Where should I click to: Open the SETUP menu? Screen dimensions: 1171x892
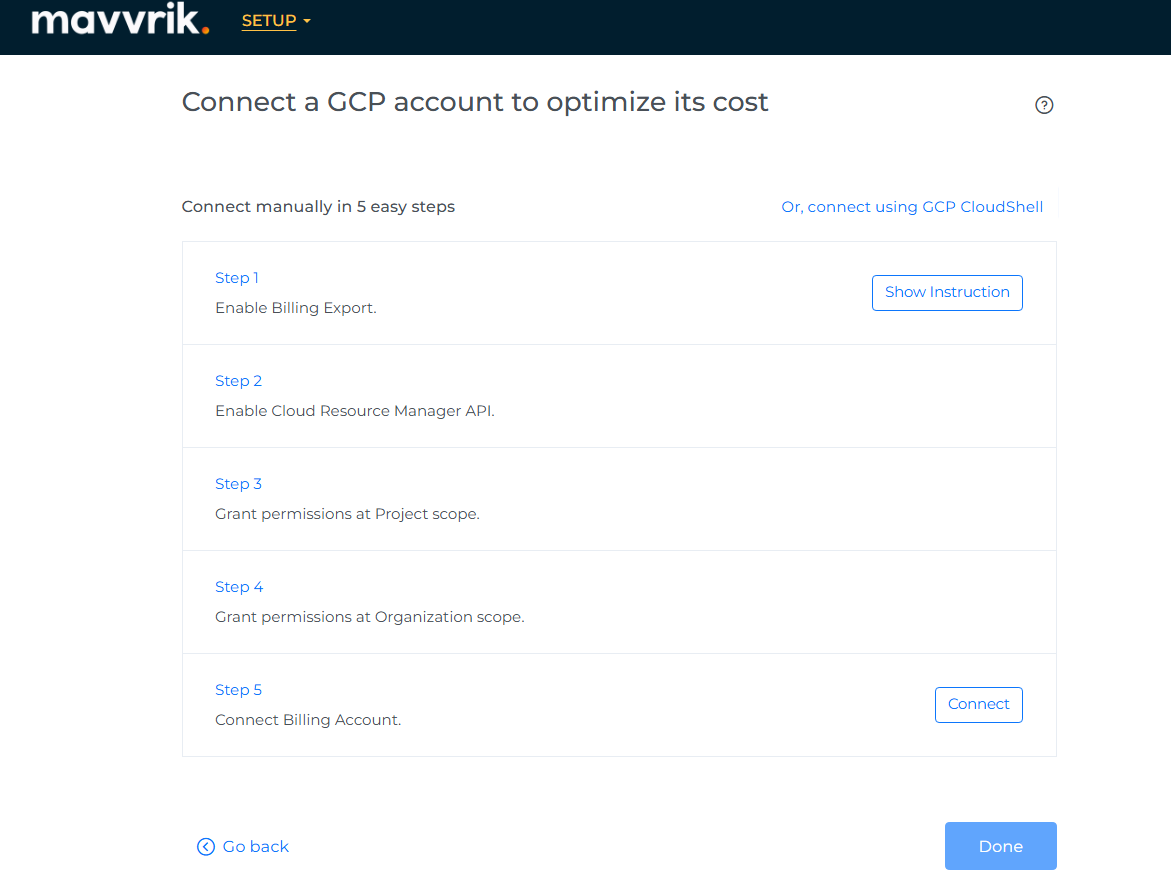(x=269, y=21)
